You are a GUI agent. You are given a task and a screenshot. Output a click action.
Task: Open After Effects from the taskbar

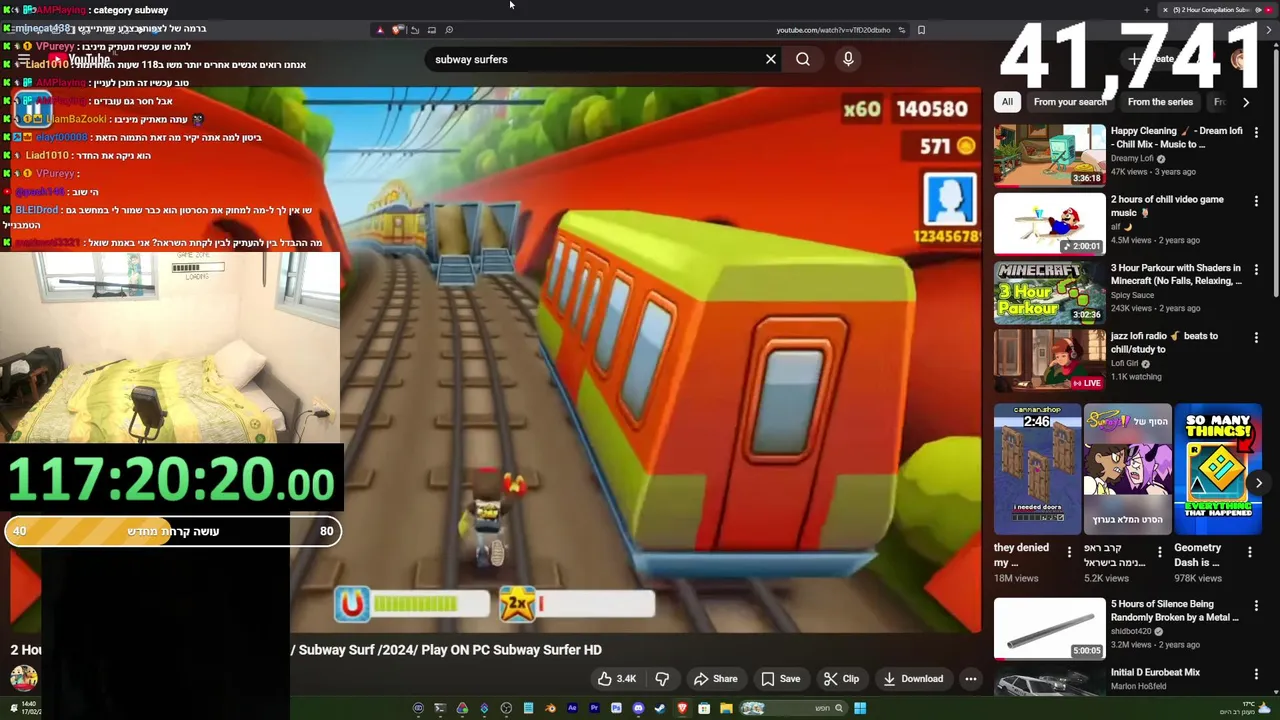(572, 708)
